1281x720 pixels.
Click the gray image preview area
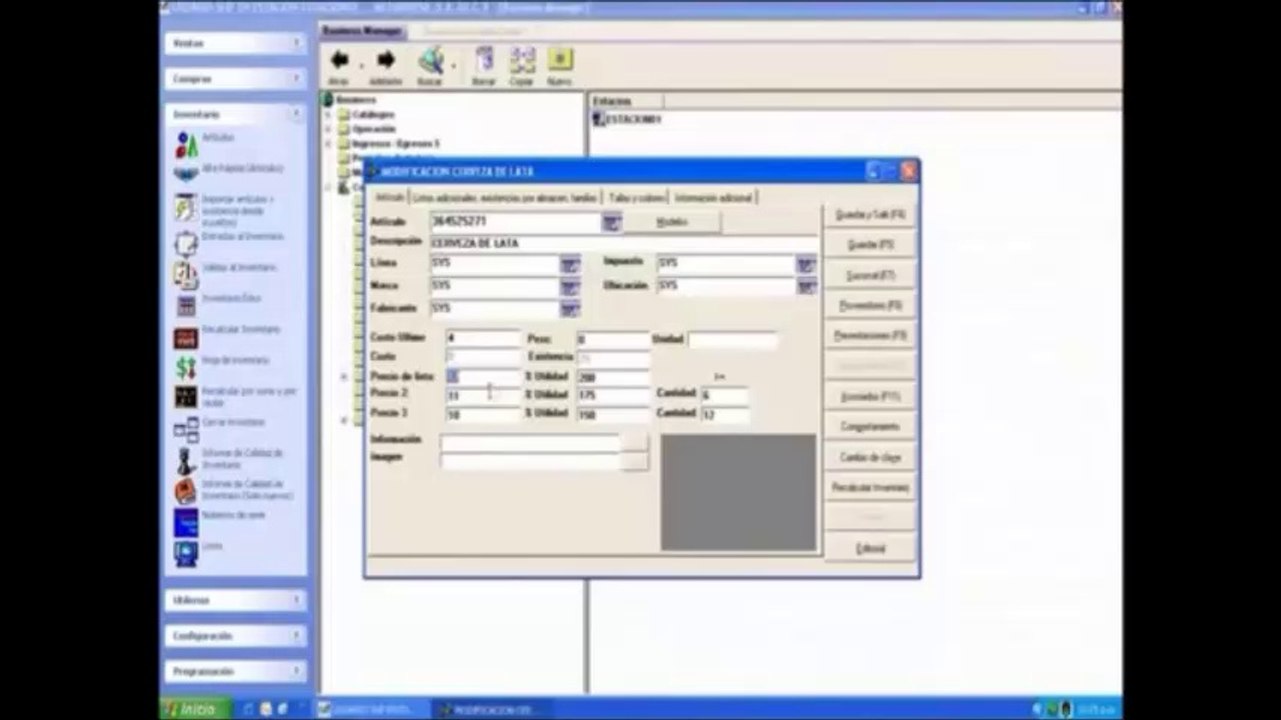pos(738,492)
